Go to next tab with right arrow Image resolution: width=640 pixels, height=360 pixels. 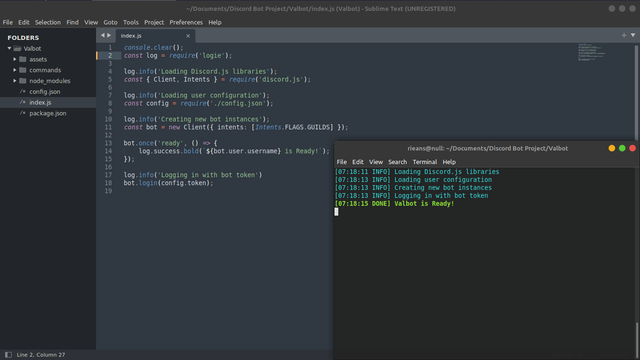pos(109,36)
